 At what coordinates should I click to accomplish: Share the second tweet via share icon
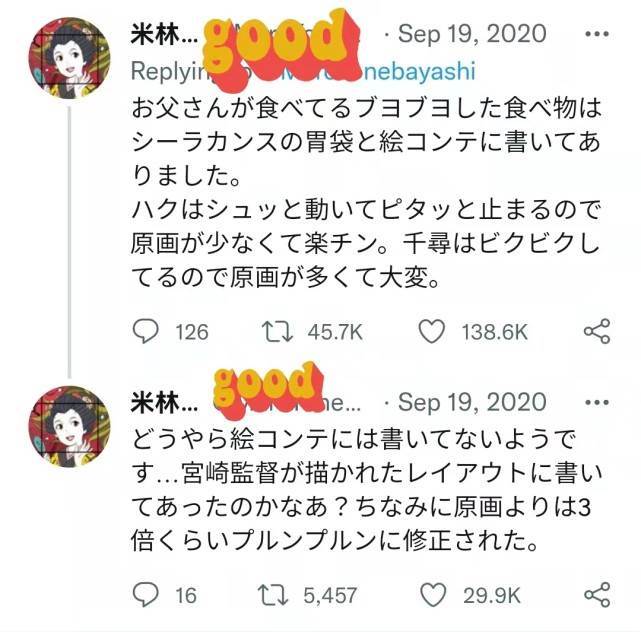click(x=597, y=595)
